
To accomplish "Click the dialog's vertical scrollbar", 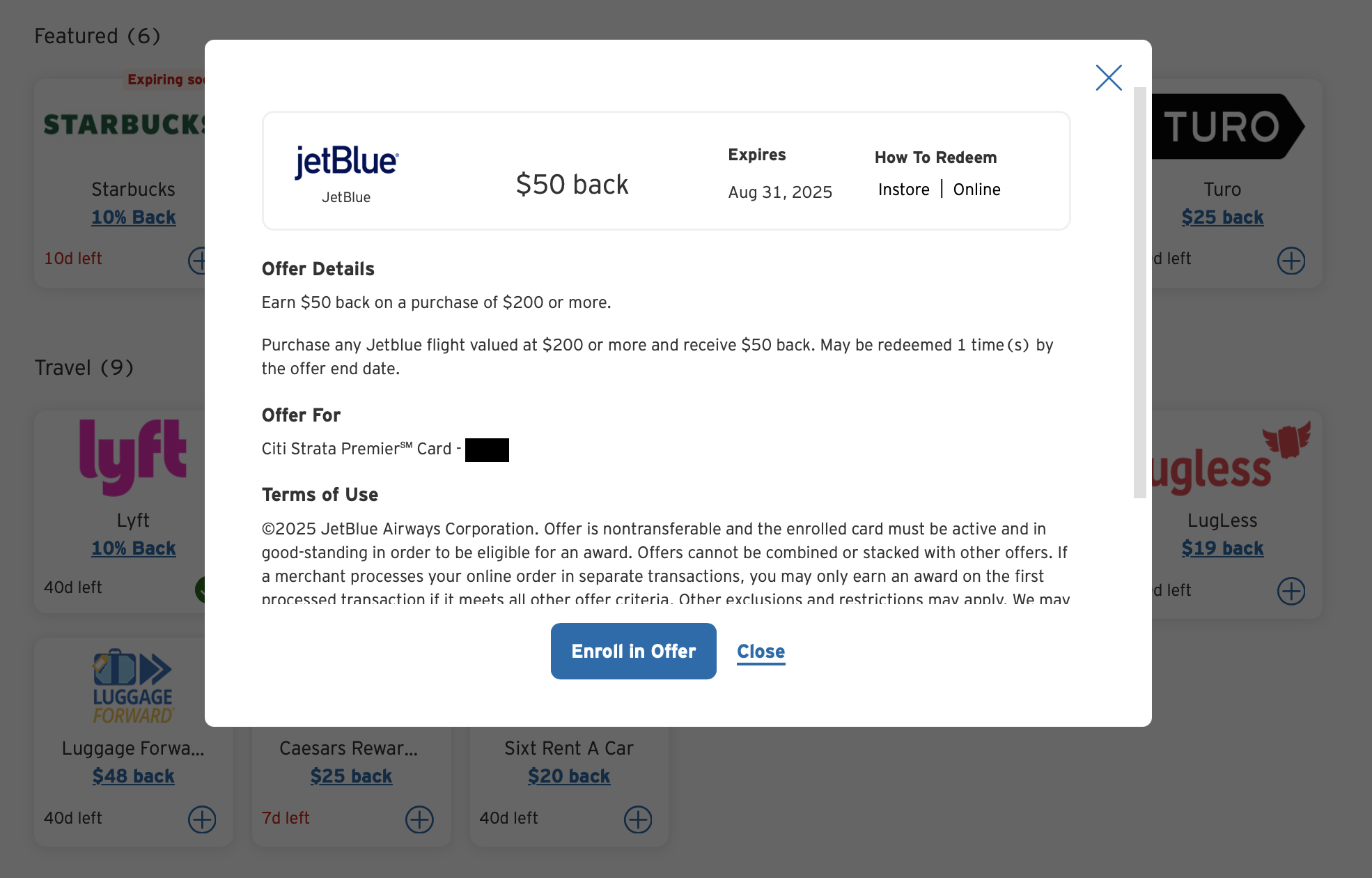I will 1139,293.
